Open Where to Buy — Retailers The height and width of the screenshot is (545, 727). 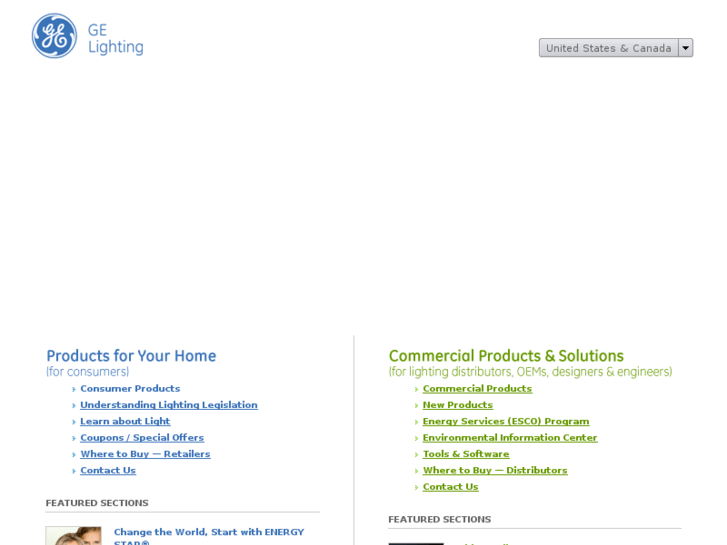[145, 454]
